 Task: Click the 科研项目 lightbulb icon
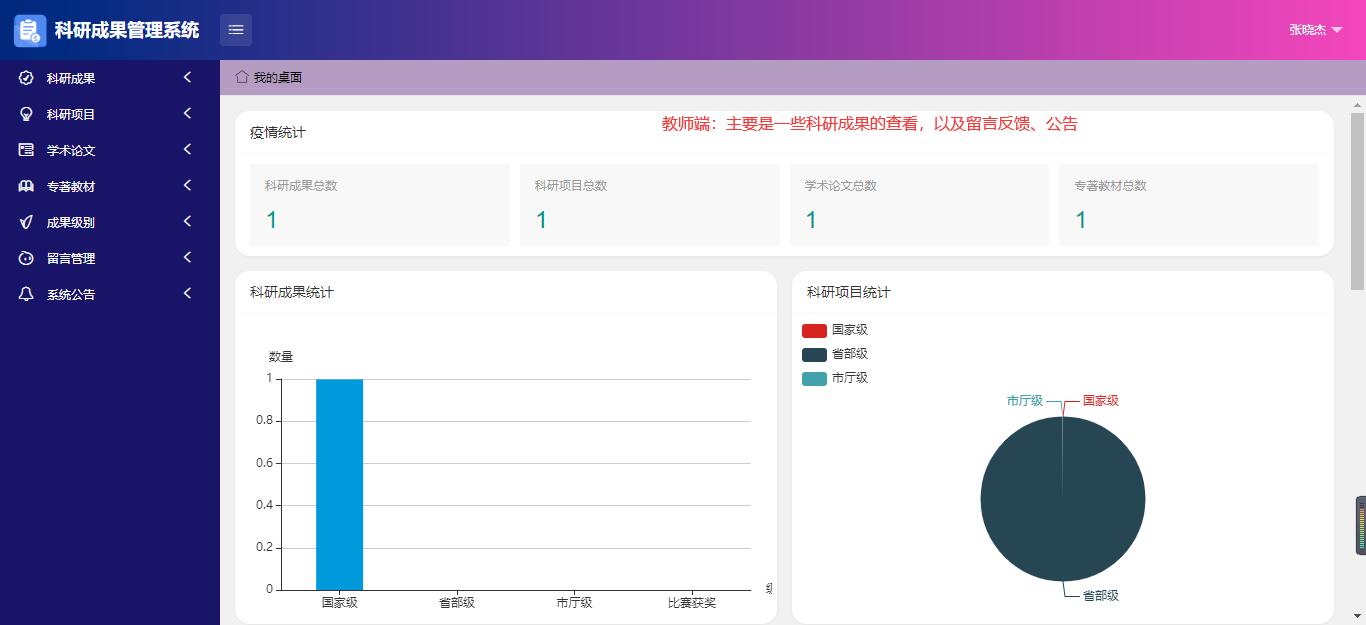26,114
